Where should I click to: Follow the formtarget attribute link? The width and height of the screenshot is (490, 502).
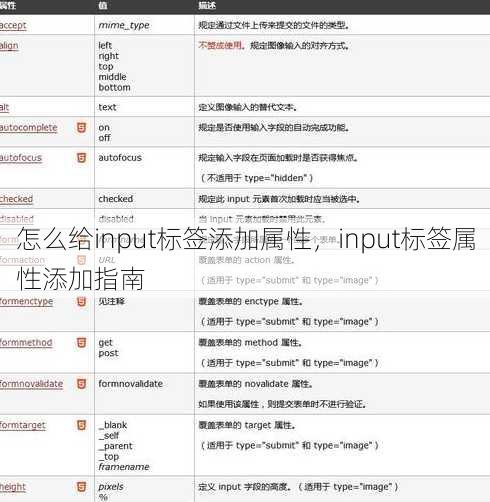pos(23,425)
